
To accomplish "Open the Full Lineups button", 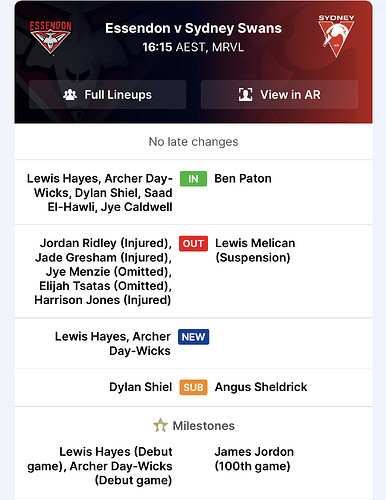I will (x=107, y=95).
